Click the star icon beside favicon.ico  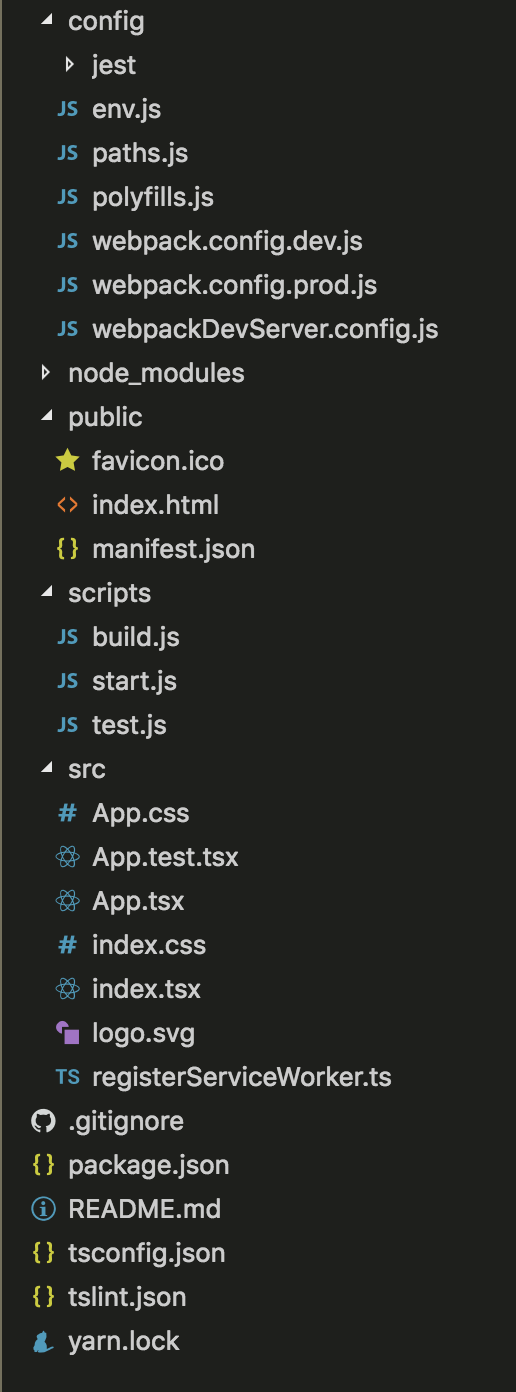pyautogui.click(x=67, y=461)
